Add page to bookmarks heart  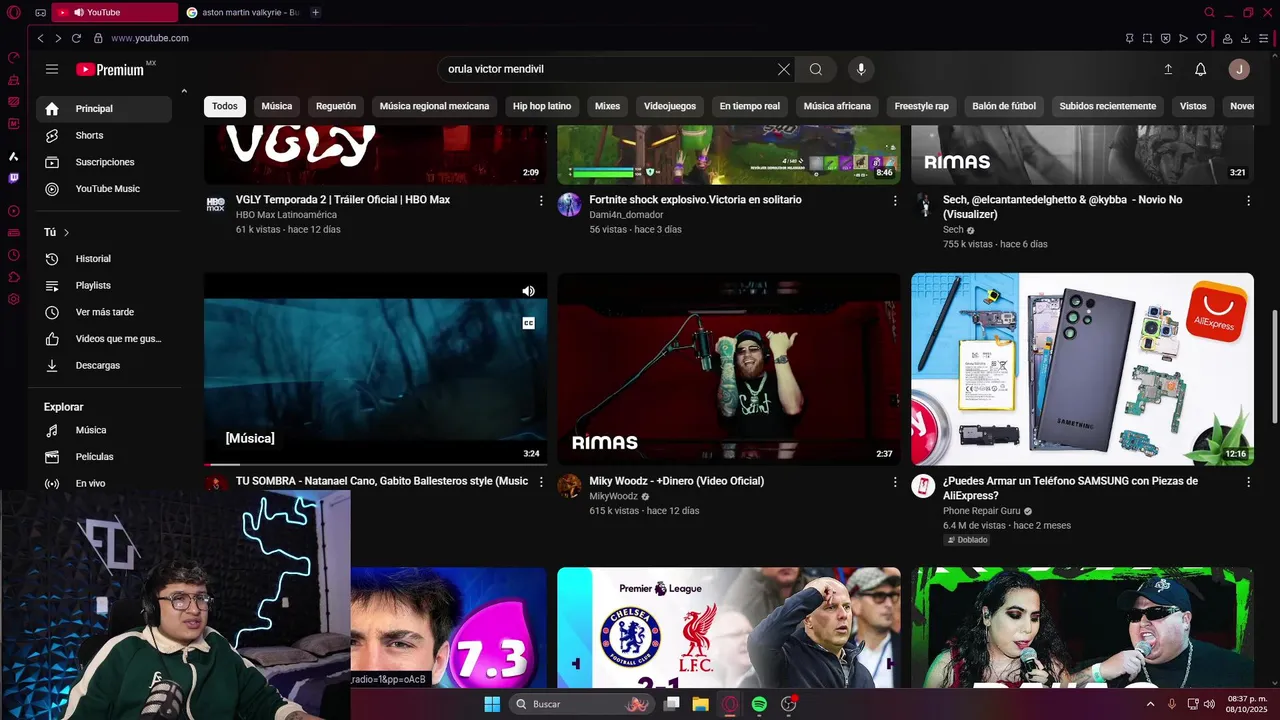click(x=1201, y=38)
